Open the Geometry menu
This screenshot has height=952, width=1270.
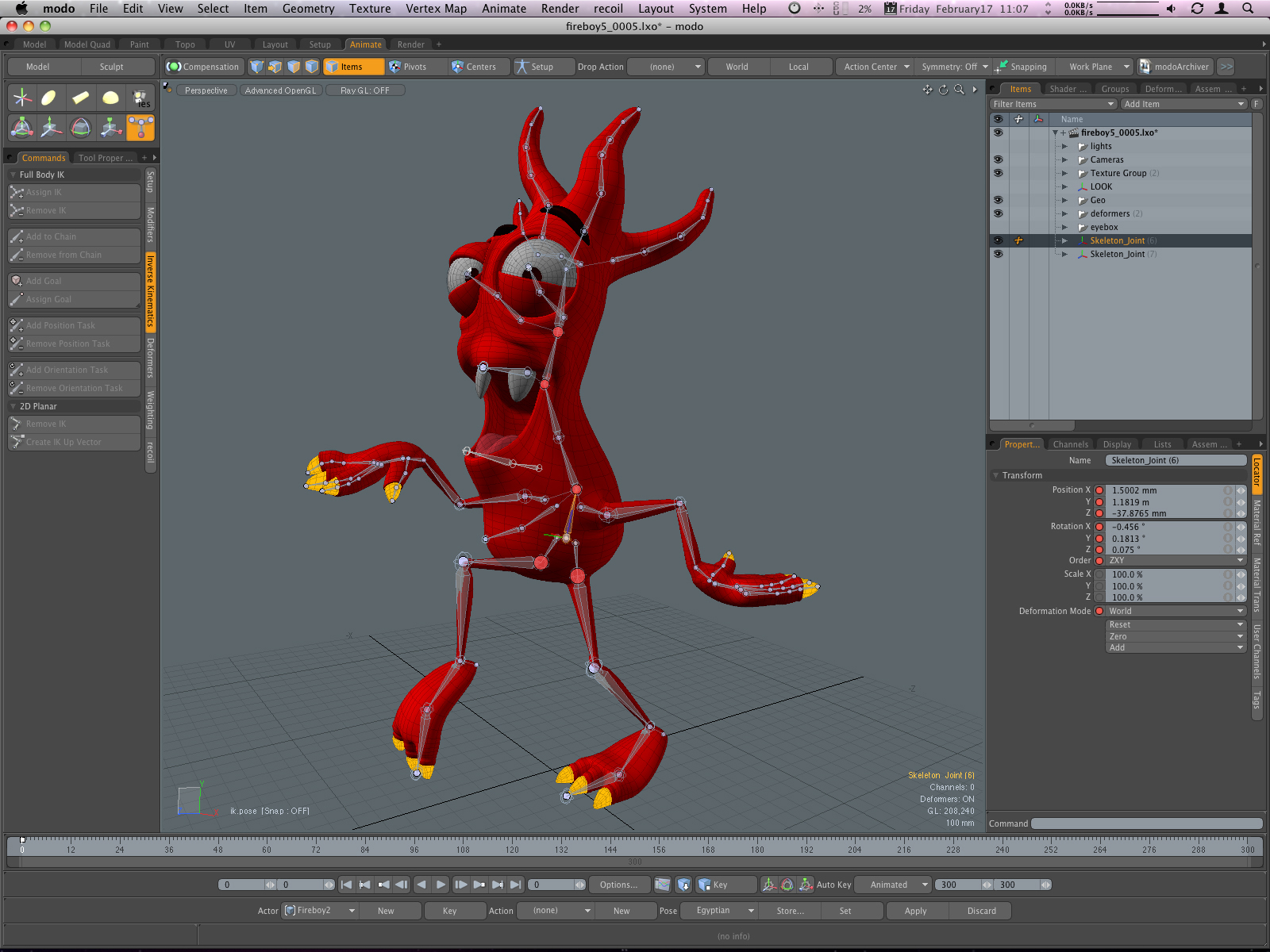coord(308,9)
